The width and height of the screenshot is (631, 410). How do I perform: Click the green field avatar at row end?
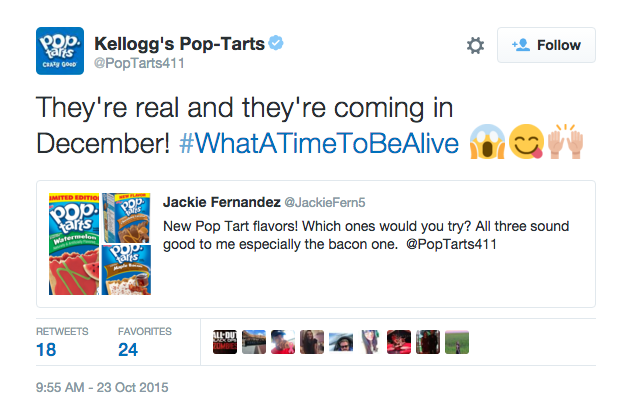457,342
